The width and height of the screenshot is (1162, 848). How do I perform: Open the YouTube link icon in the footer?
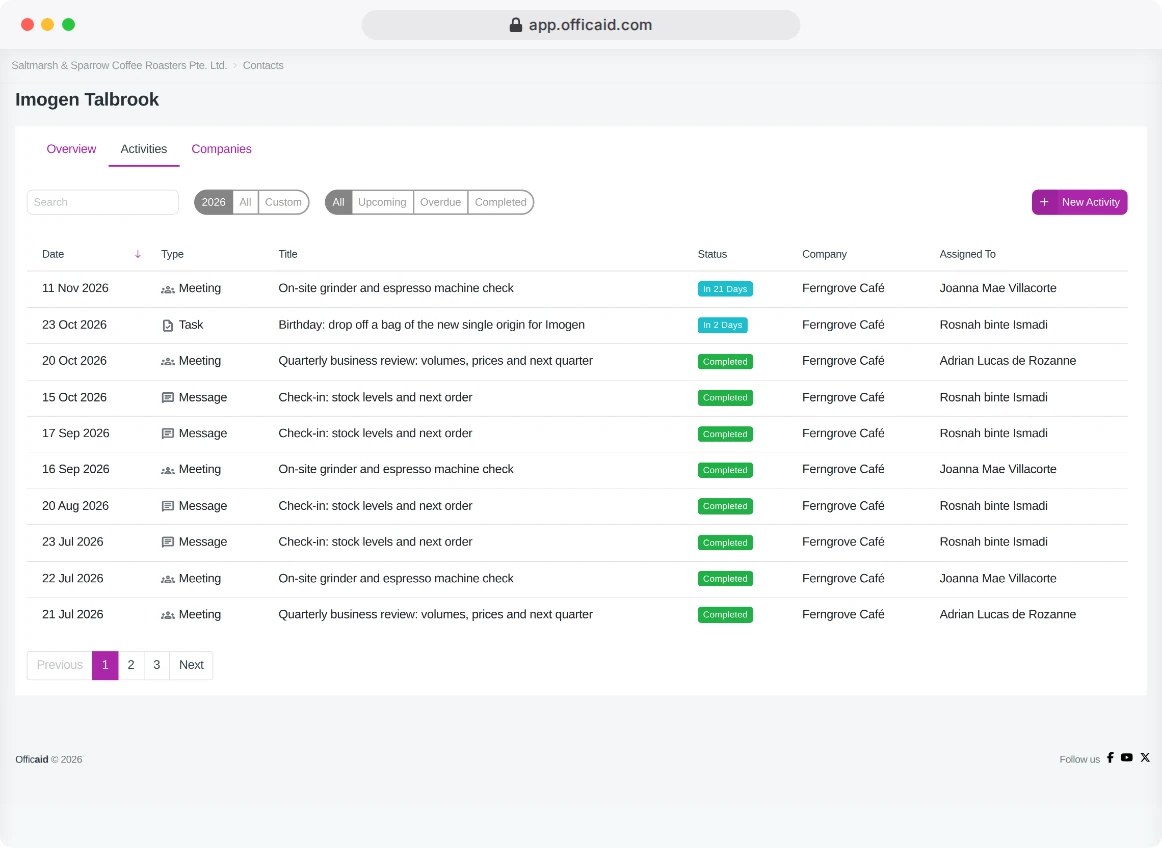point(1126,758)
